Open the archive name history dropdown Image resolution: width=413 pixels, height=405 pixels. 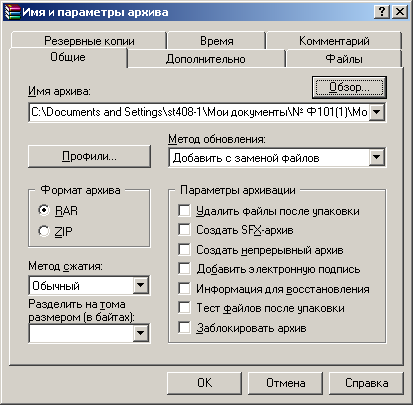coord(377,112)
